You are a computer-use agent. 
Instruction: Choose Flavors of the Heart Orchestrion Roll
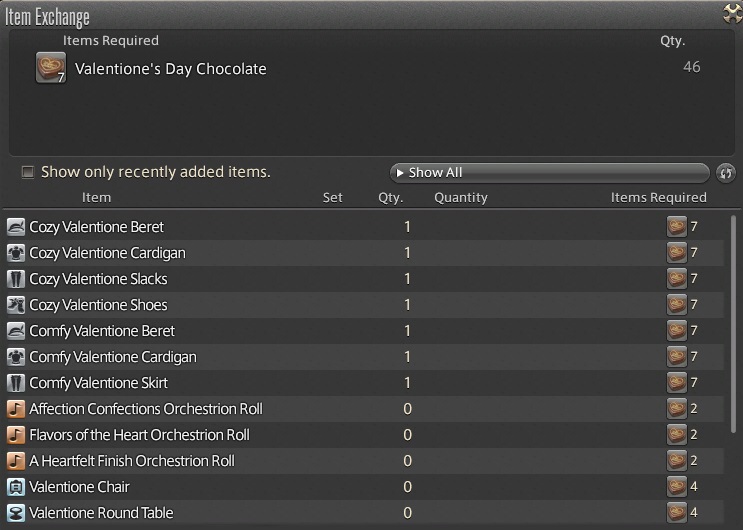139,435
